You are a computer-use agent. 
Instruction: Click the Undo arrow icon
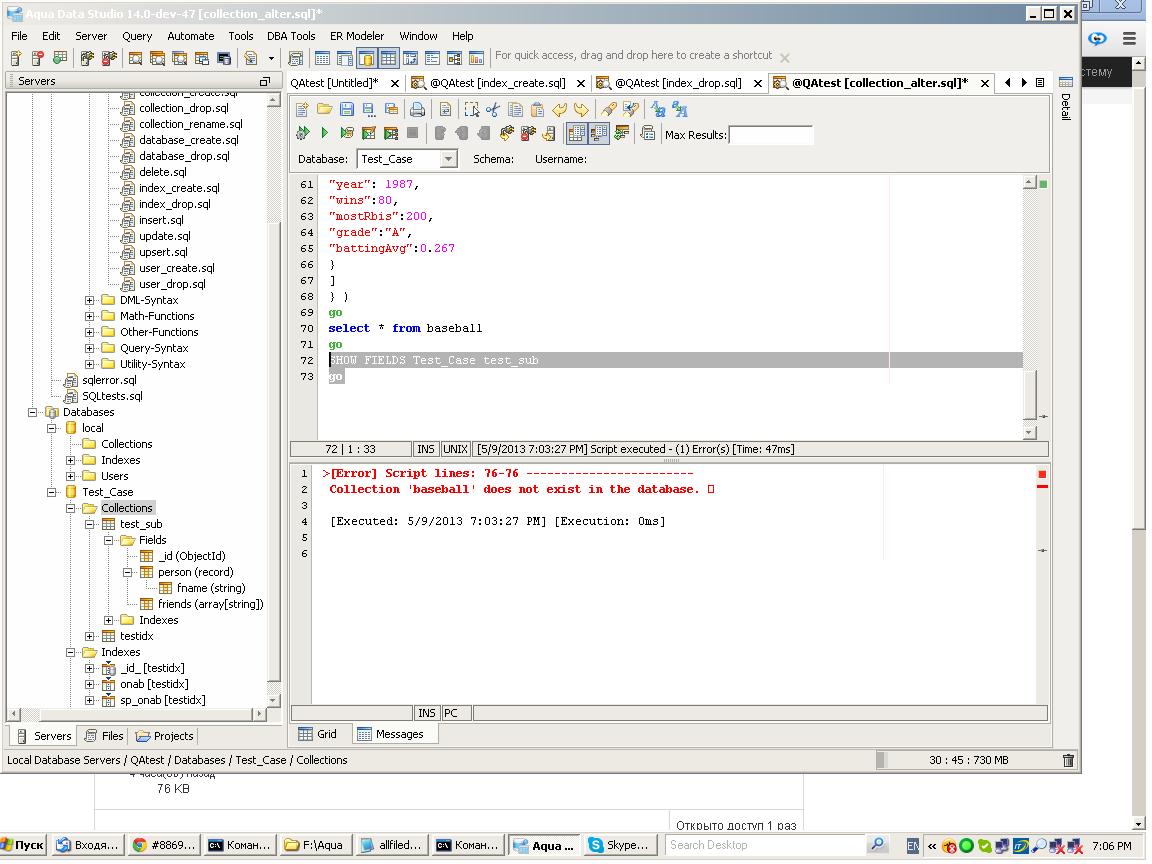tap(559, 110)
